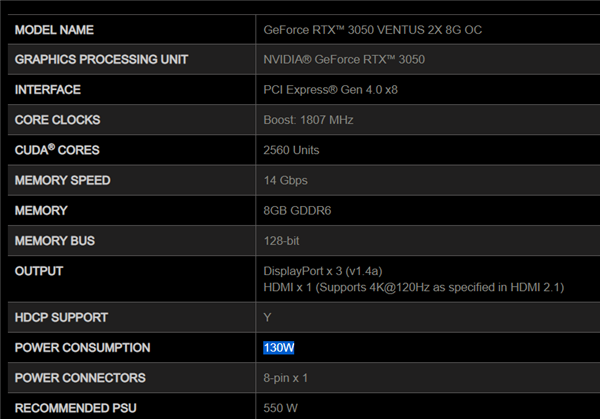Click the 8GB GDDR6 memory value
Viewport: 600px width, 419px height.
tap(298, 210)
